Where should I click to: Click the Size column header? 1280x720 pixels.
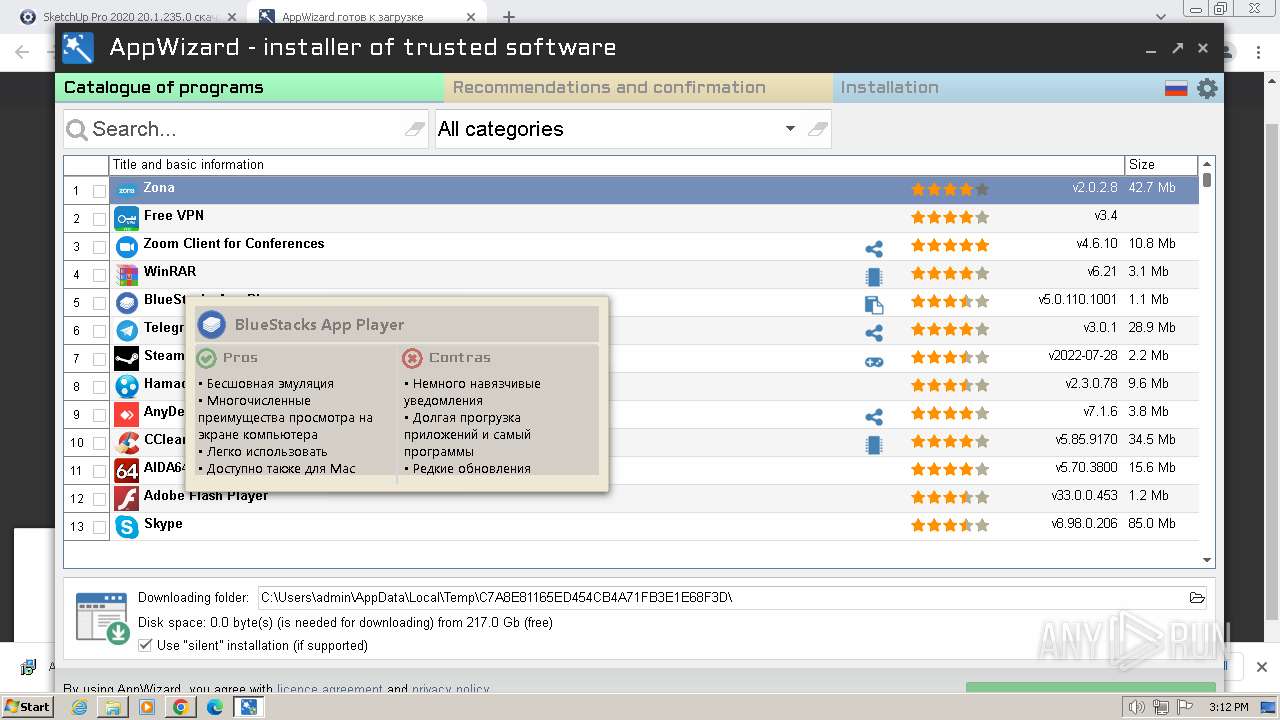pos(1161,165)
